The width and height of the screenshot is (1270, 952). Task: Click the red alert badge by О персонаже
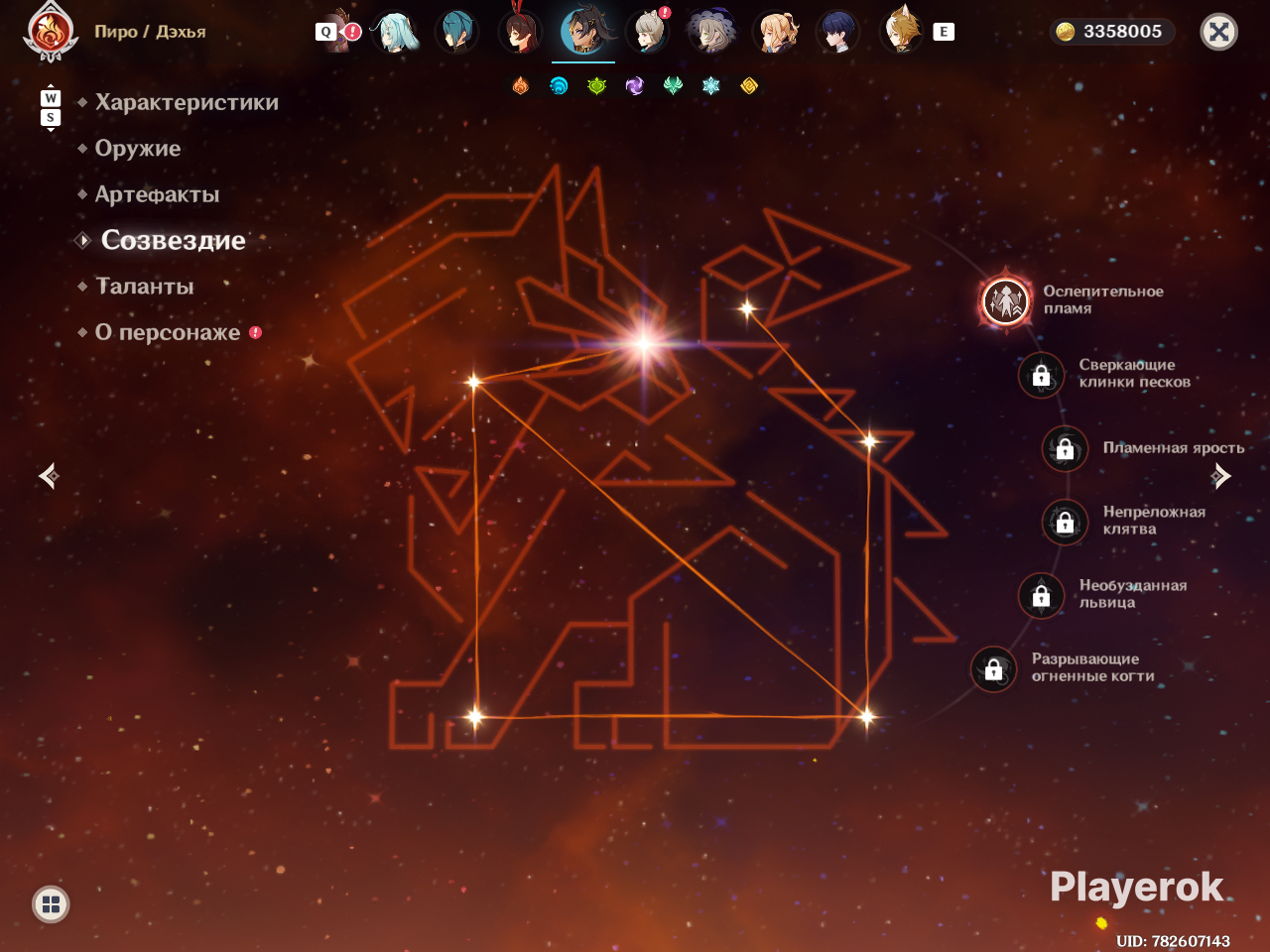pos(256,332)
